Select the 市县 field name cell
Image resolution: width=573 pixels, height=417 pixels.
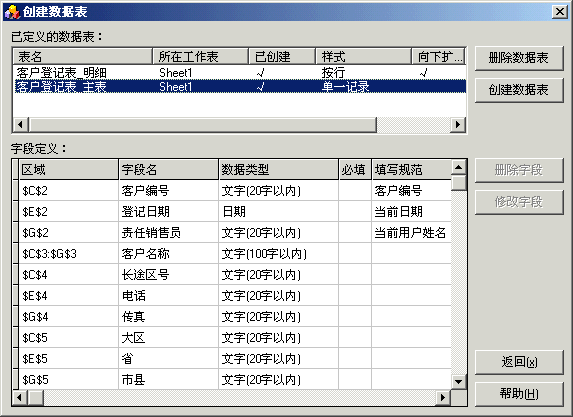tap(169, 380)
